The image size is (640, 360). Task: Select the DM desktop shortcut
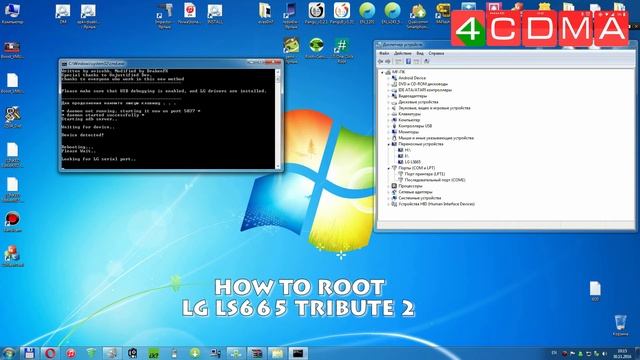point(63,13)
